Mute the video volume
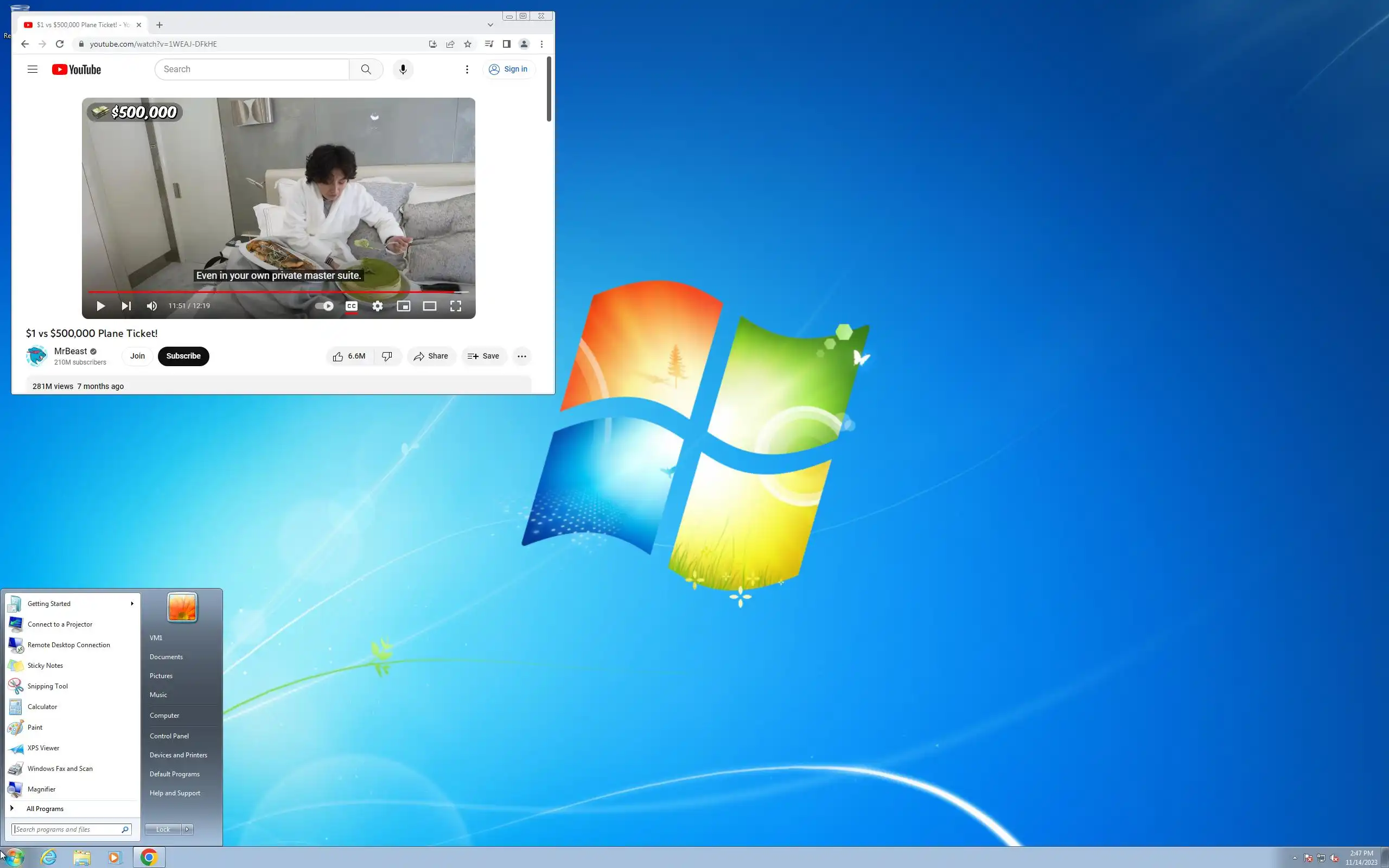1389x868 pixels. pyautogui.click(x=151, y=306)
